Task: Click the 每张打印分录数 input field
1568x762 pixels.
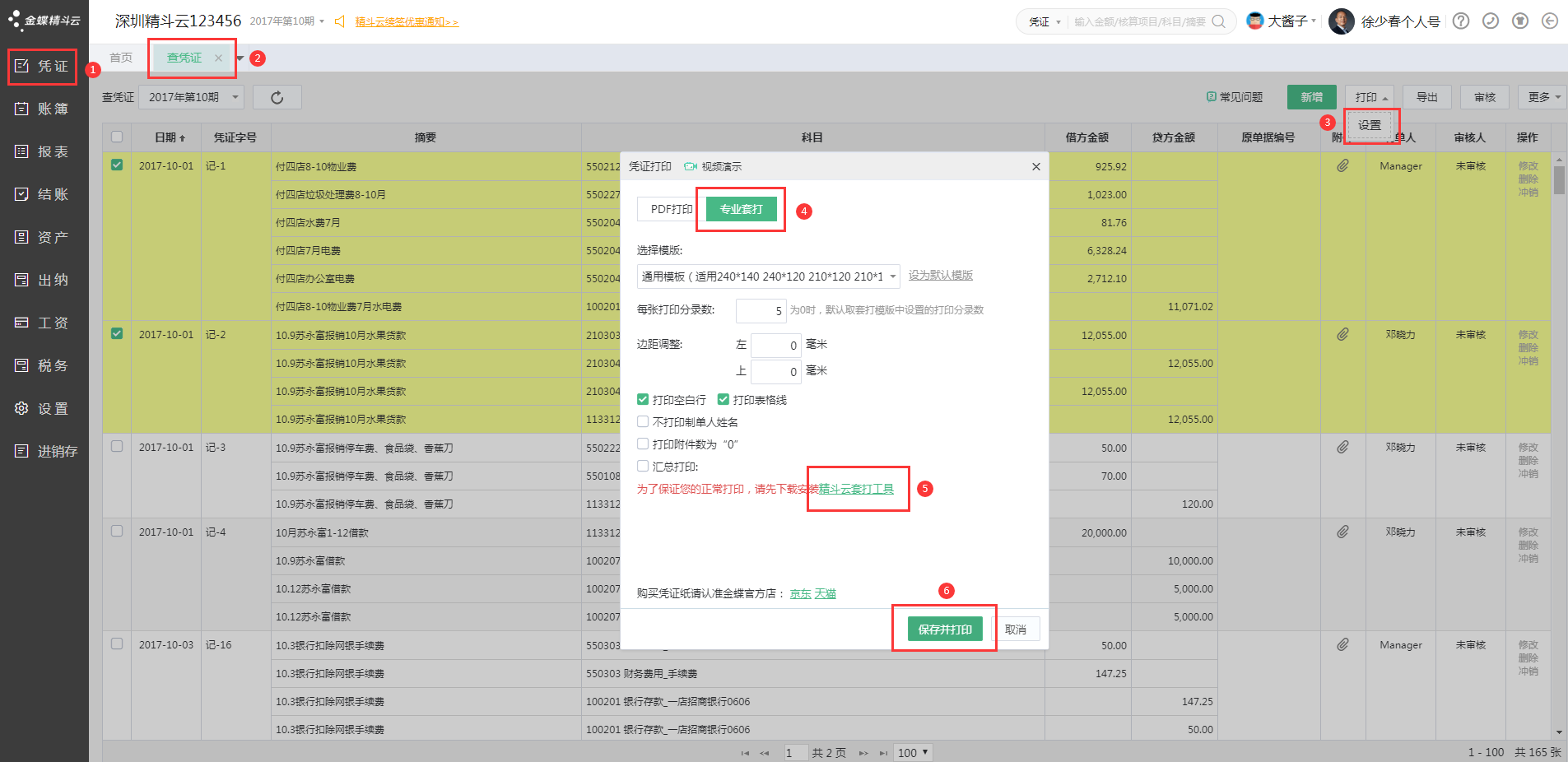Action: coord(761,311)
